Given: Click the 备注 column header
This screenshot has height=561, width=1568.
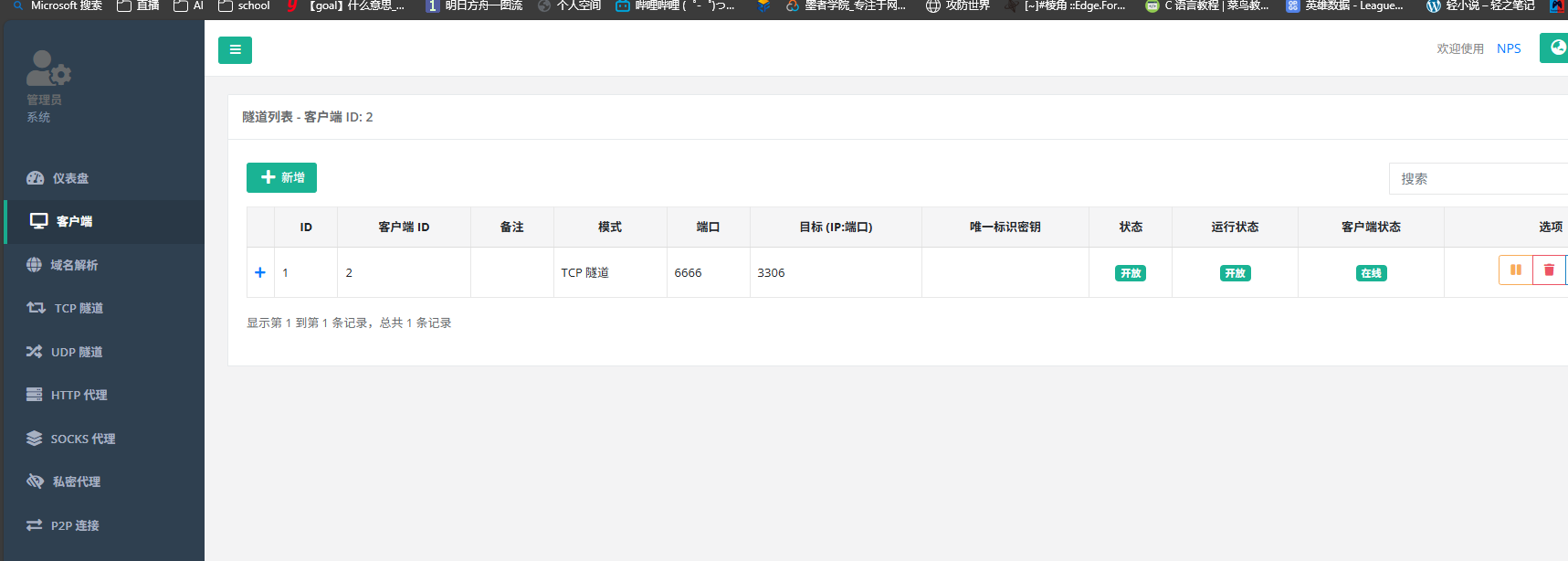Looking at the screenshot, I should click(512, 228).
